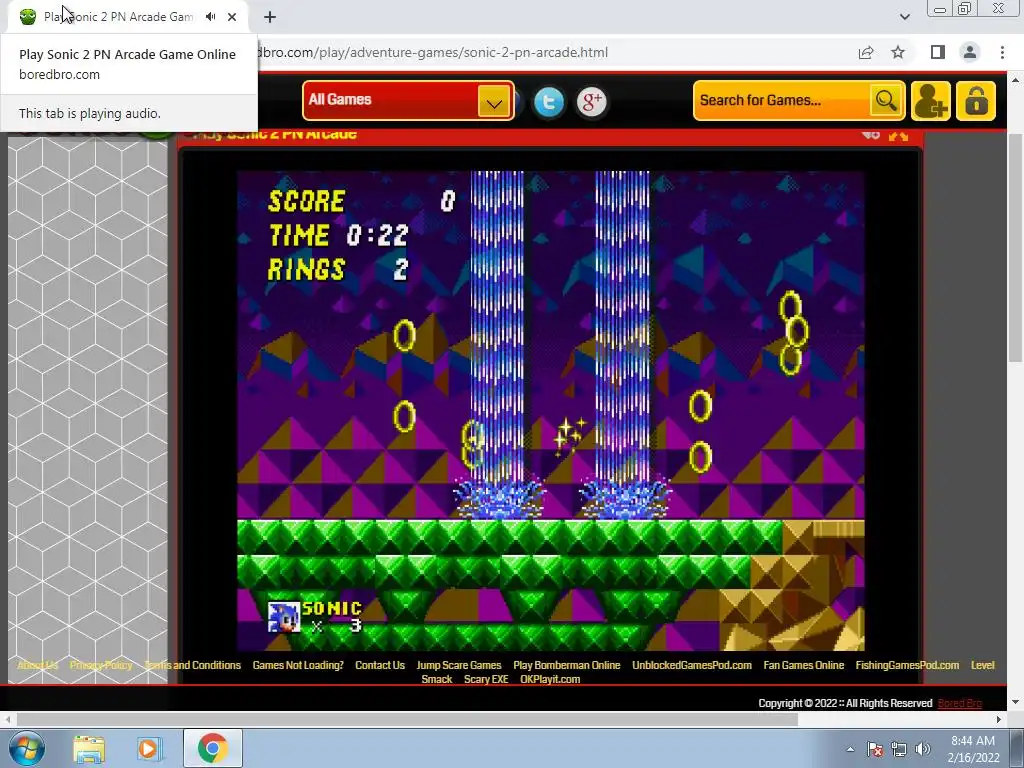Open Fan Games Online link
This screenshot has height=768, width=1024.
804,665
